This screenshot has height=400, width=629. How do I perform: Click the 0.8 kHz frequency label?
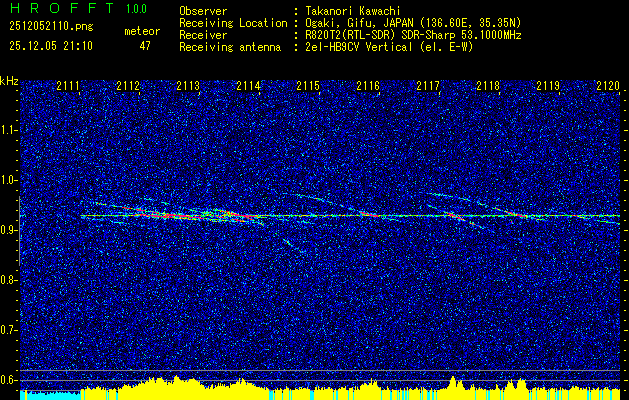(x=8, y=280)
